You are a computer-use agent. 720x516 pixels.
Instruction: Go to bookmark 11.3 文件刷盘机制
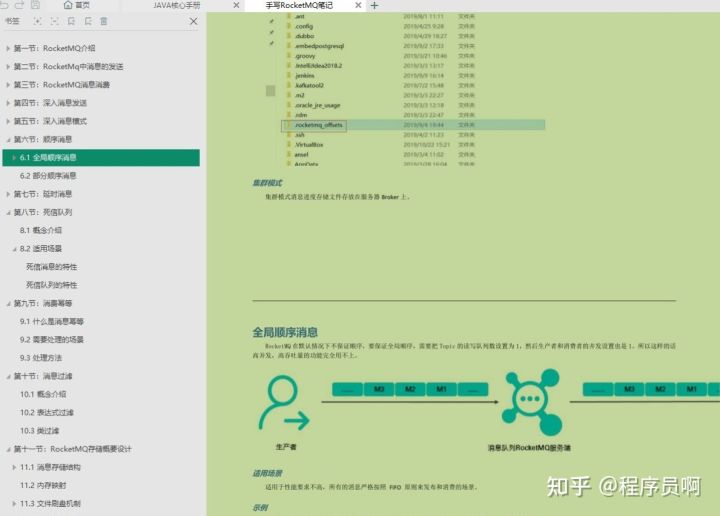[50, 504]
